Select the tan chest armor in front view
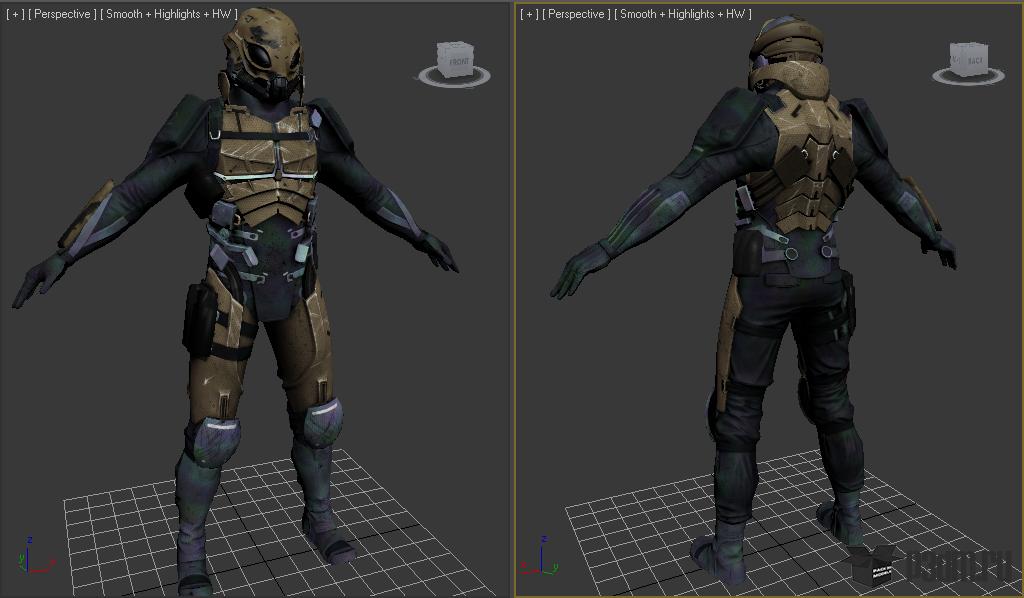This screenshot has width=1024, height=598. (x=268, y=166)
